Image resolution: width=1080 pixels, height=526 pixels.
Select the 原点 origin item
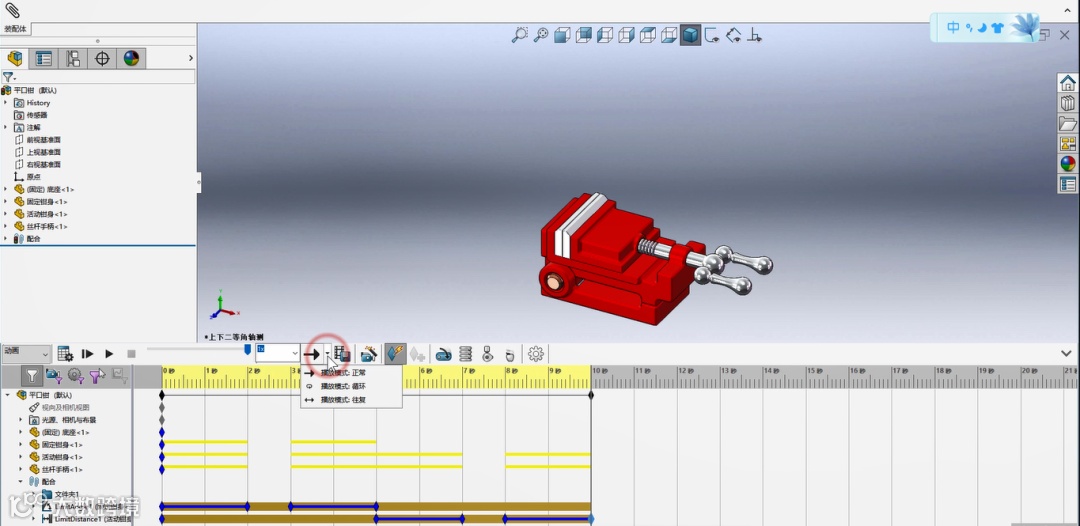33,177
